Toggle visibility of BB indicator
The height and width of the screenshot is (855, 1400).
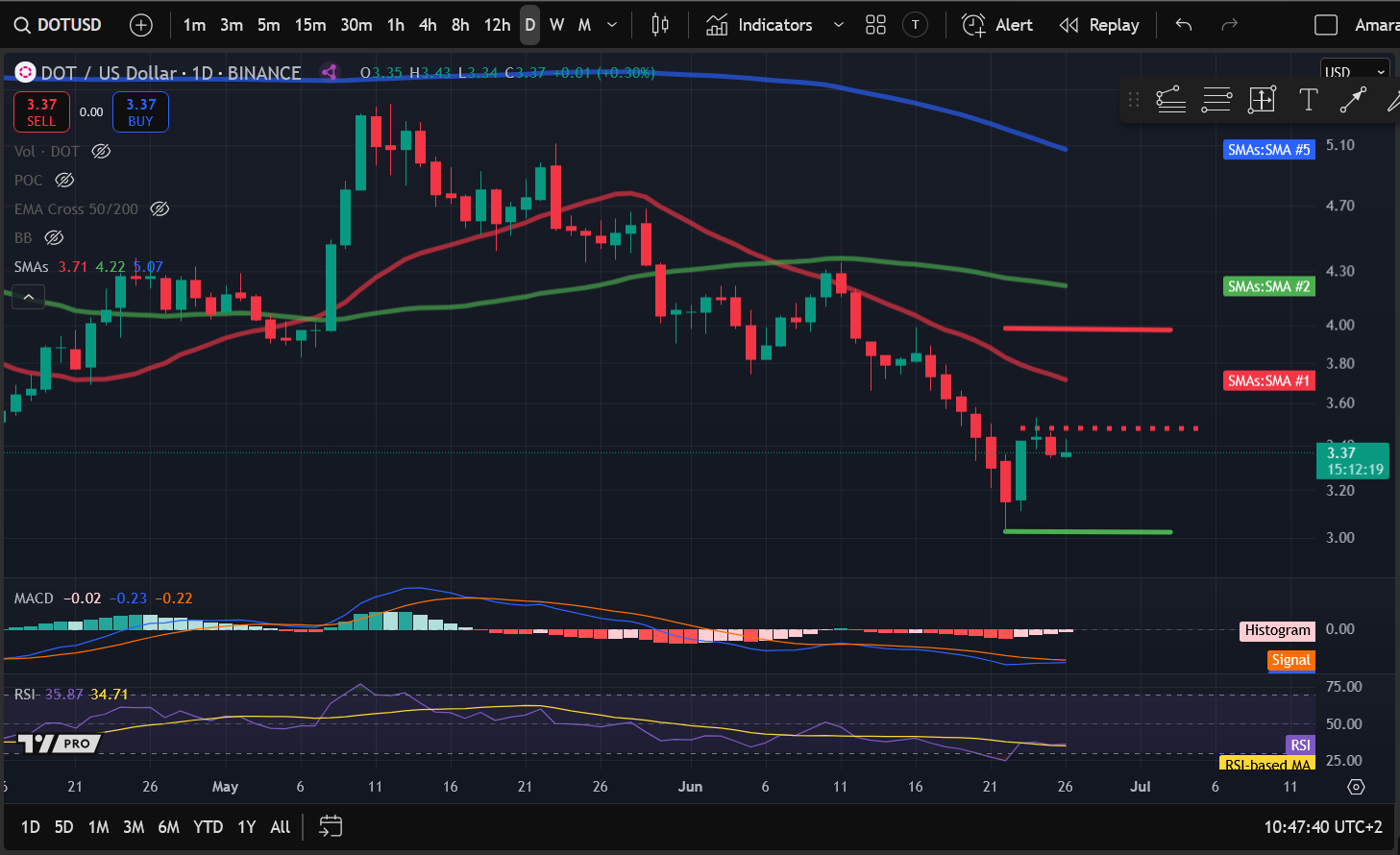[x=54, y=238]
